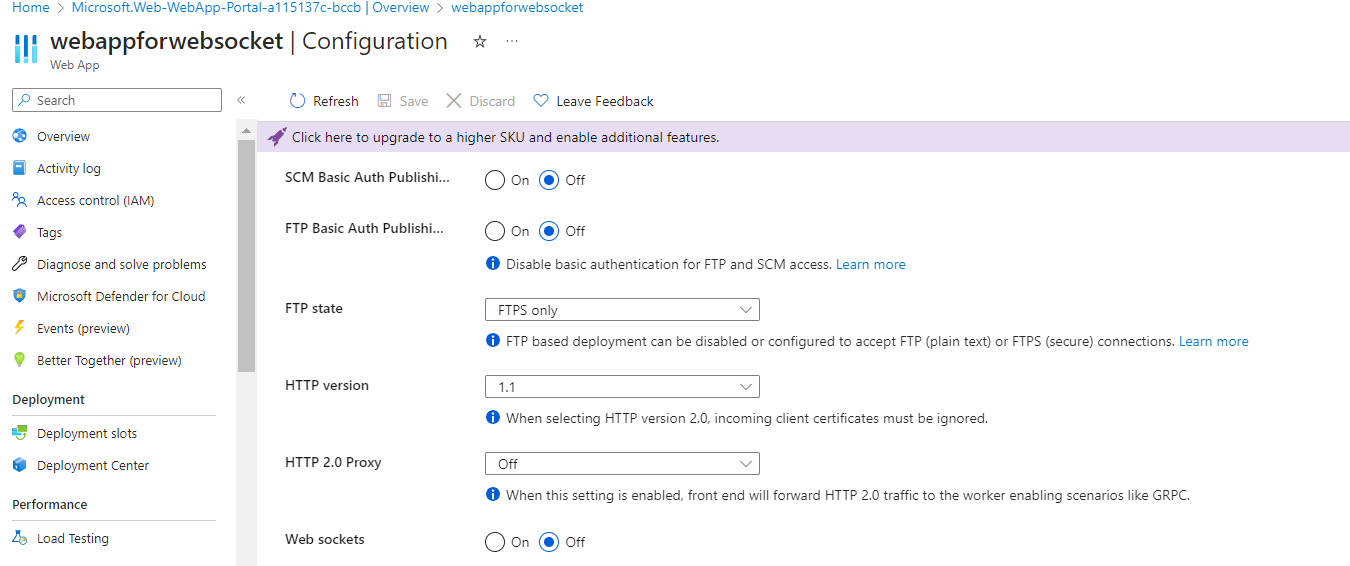Screen dimensions: 1350x566
Task: Click Leave Feedback button
Action: click(593, 101)
